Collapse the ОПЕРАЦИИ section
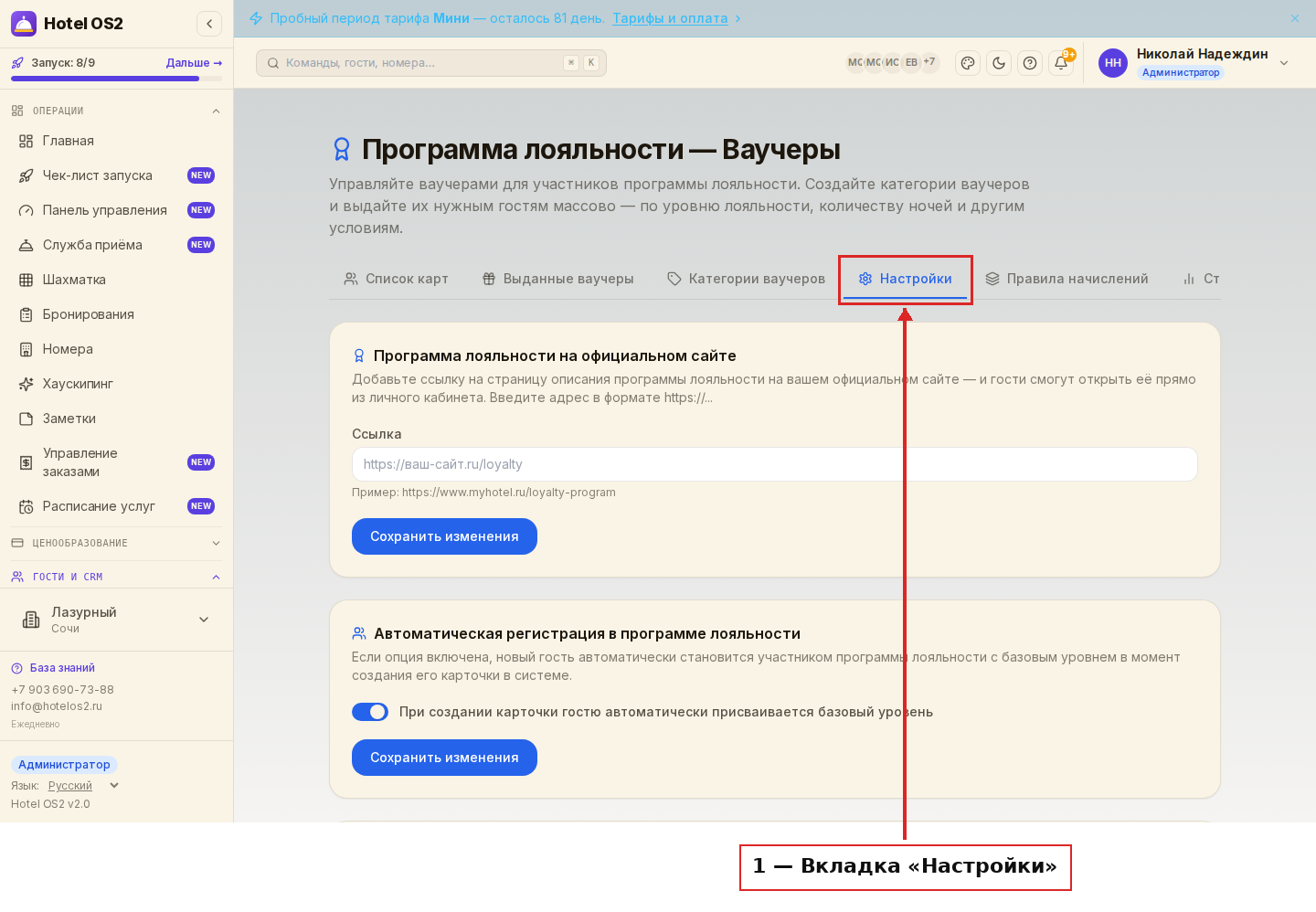The width and height of the screenshot is (1316, 912). pos(116,111)
